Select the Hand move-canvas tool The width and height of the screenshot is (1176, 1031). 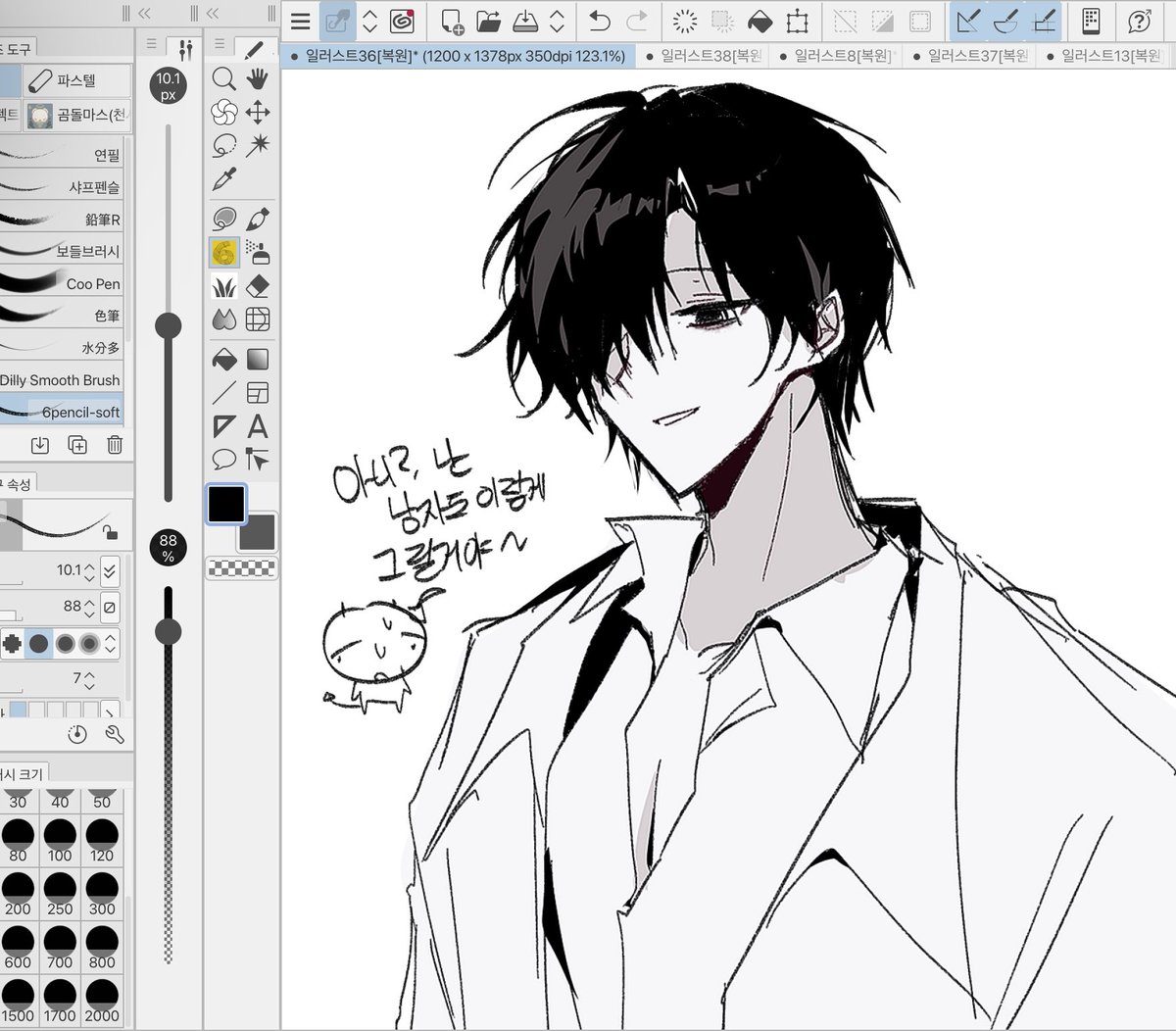[x=258, y=79]
